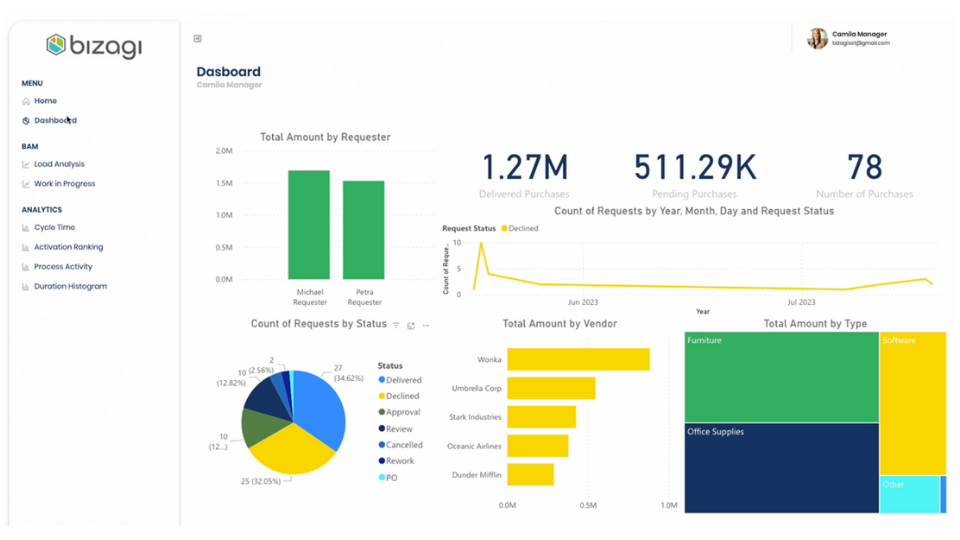960x540 pixels.
Task: Click focus mode icon on the pie chart
Action: click(x=411, y=325)
